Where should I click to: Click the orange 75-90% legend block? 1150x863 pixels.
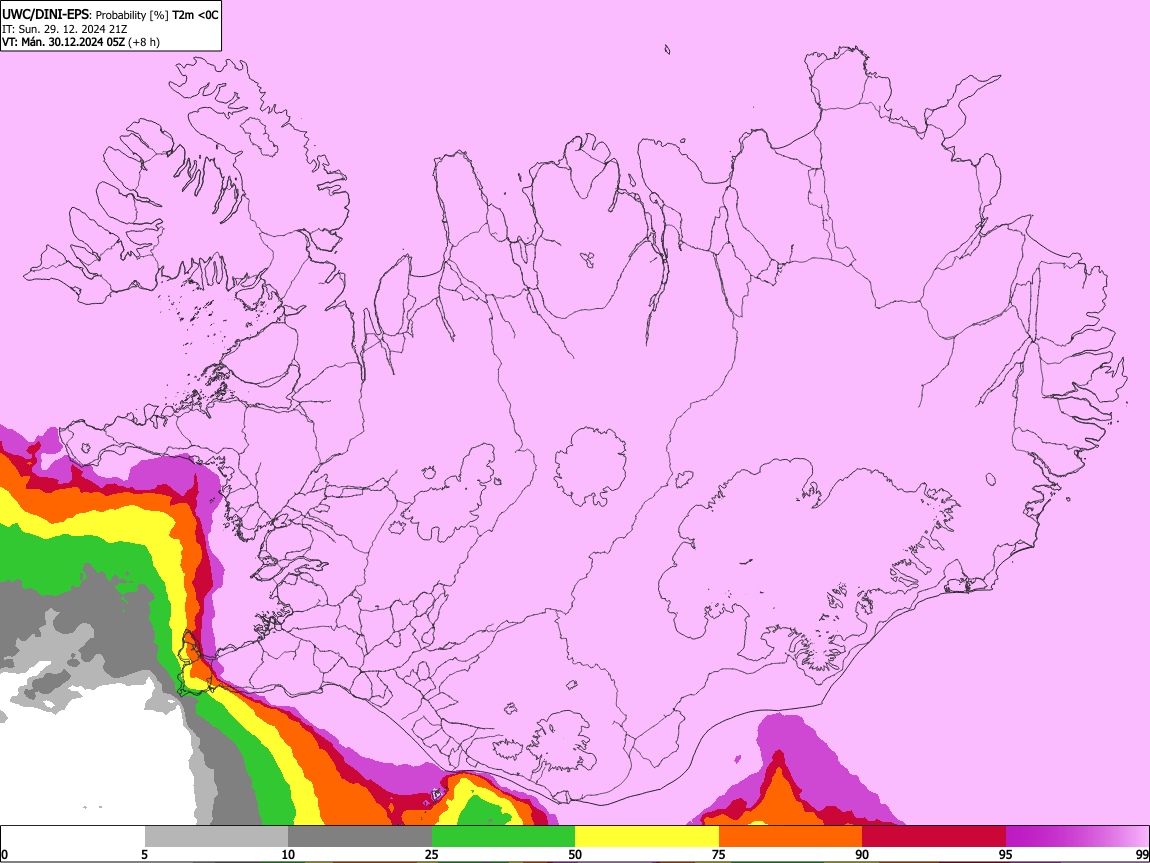[x=790, y=837]
